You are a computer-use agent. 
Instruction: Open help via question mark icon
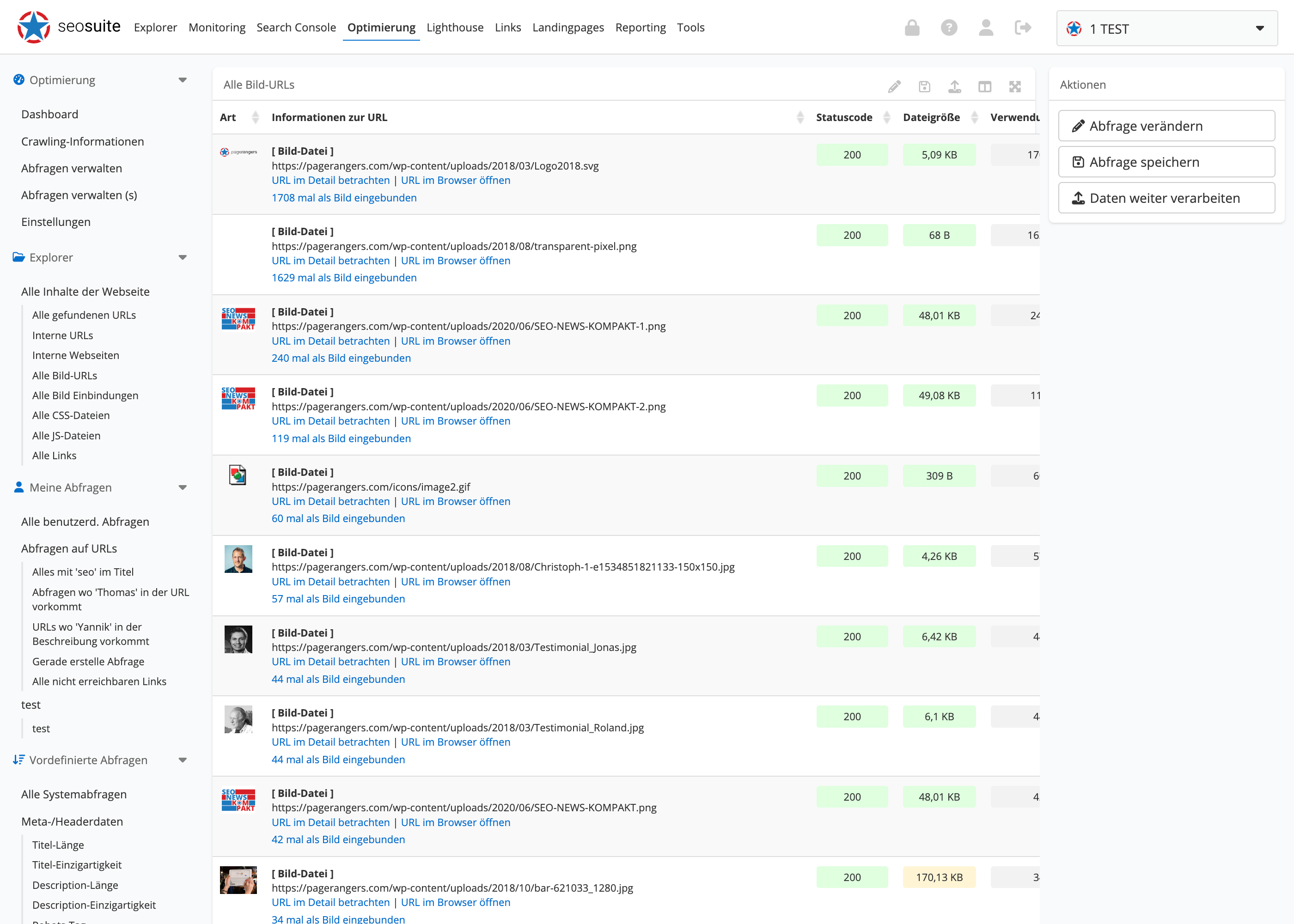pyautogui.click(x=949, y=28)
